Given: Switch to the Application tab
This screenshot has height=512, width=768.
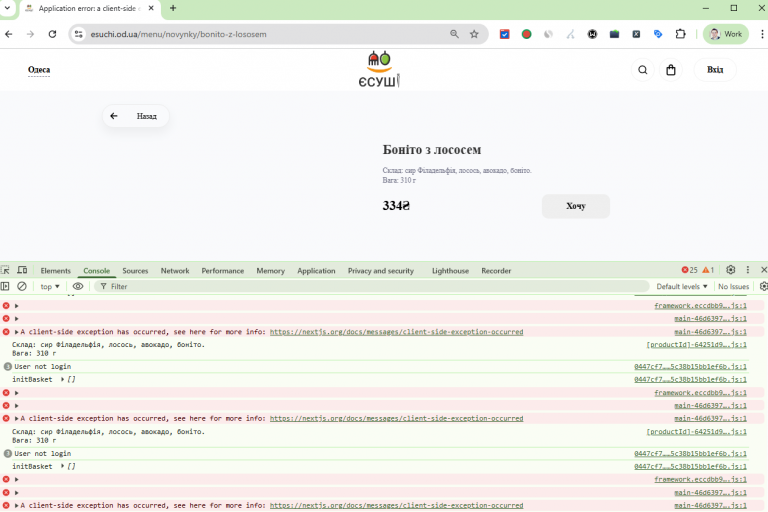Looking at the screenshot, I should 316,271.
